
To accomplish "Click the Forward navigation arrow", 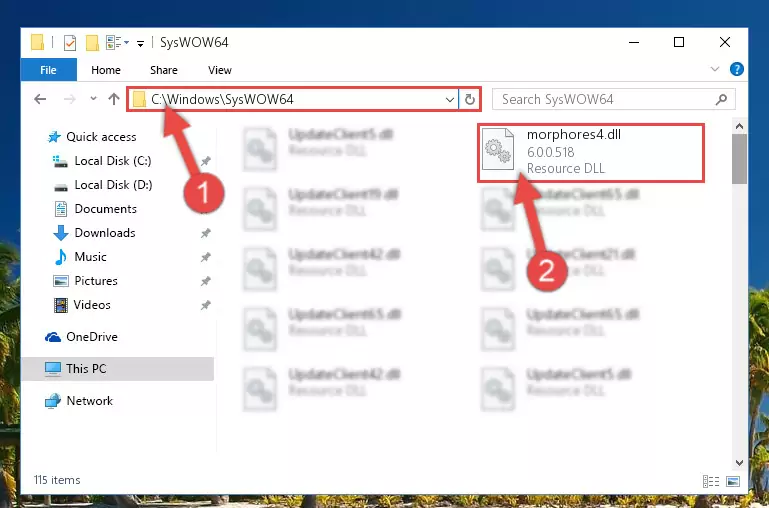I will (70, 100).
